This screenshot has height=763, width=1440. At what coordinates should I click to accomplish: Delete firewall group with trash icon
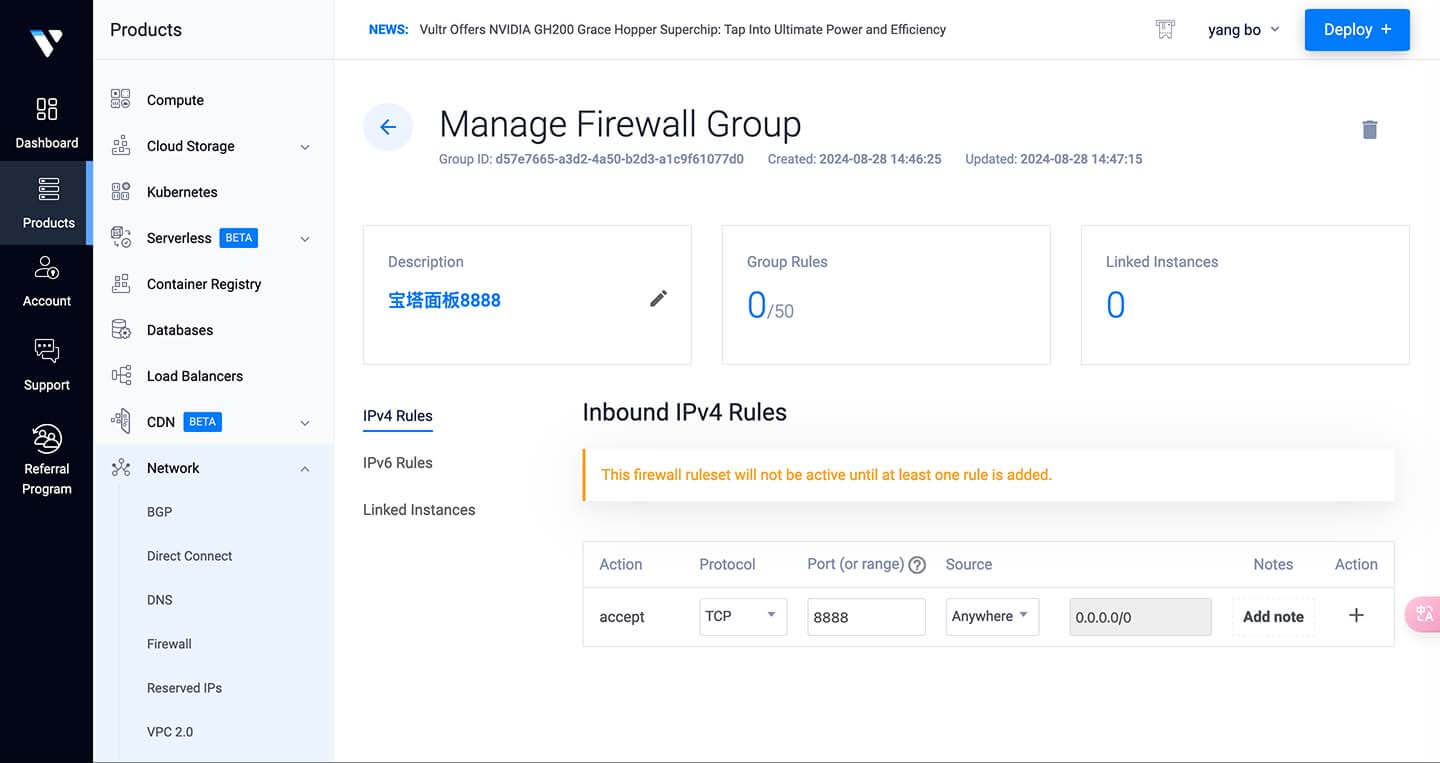coord(1370,129)
